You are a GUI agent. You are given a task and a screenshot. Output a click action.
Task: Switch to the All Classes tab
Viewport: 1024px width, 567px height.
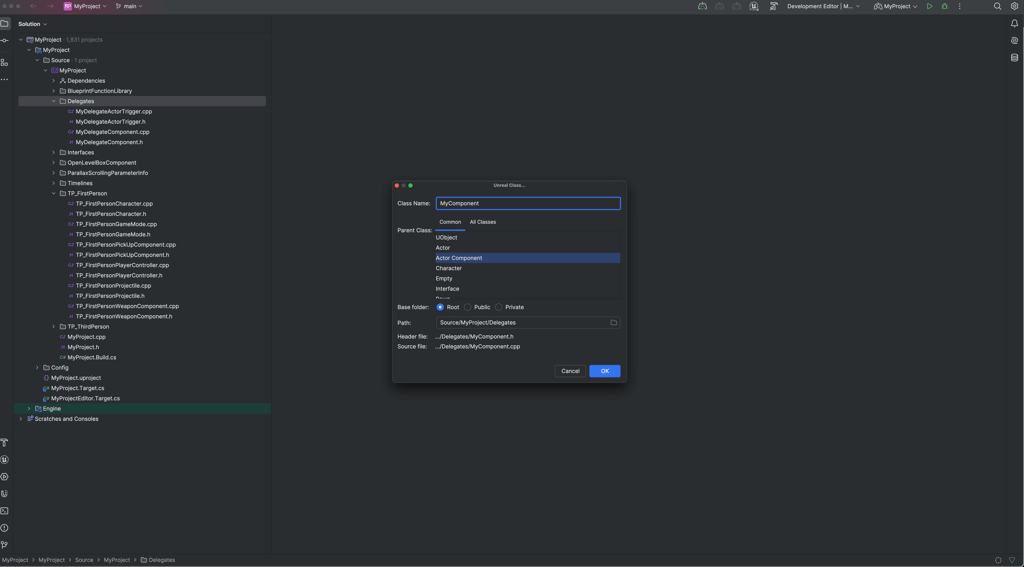click(x=483, y=222)
